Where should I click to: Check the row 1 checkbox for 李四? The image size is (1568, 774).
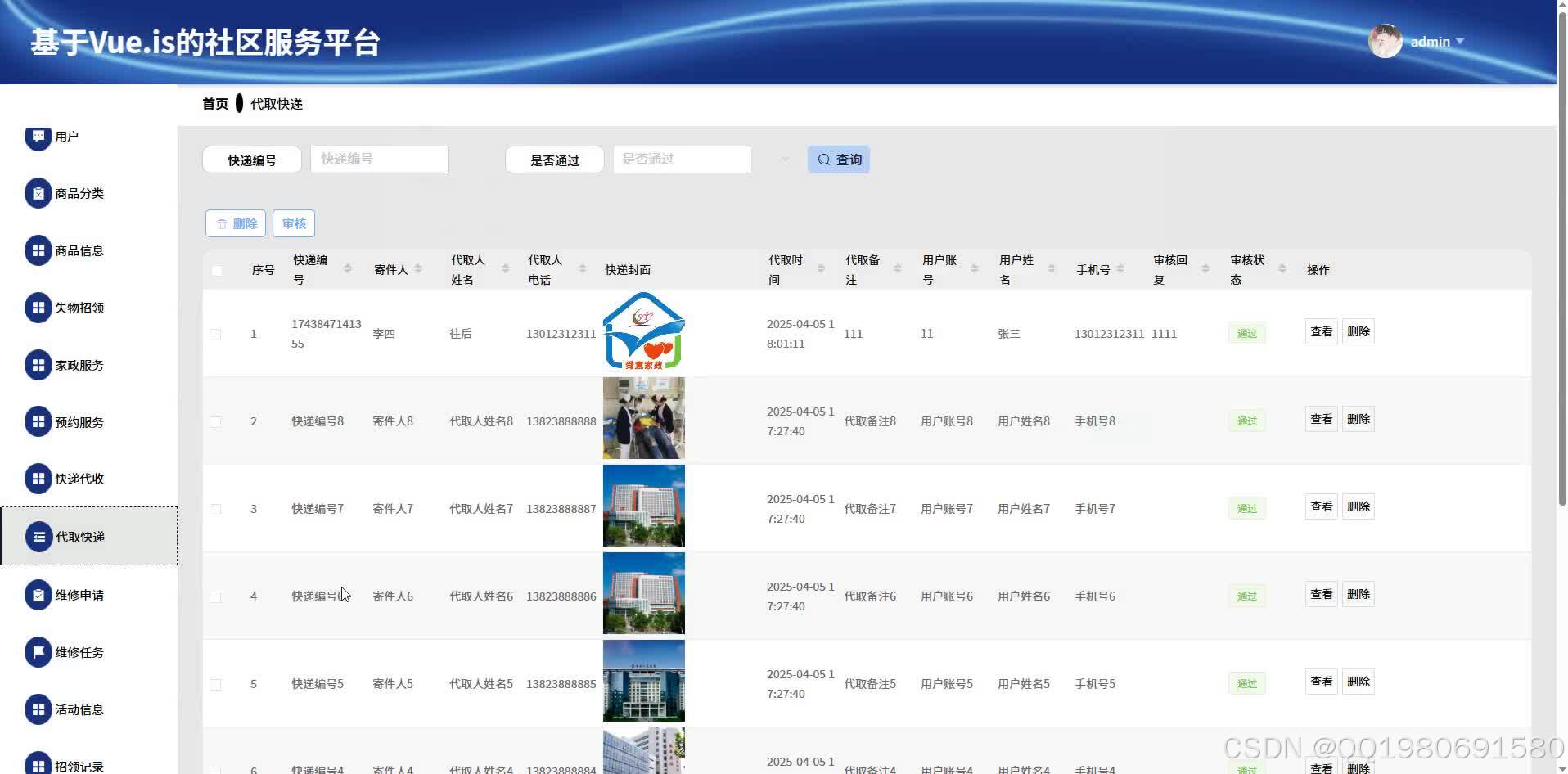click(215, 334)
